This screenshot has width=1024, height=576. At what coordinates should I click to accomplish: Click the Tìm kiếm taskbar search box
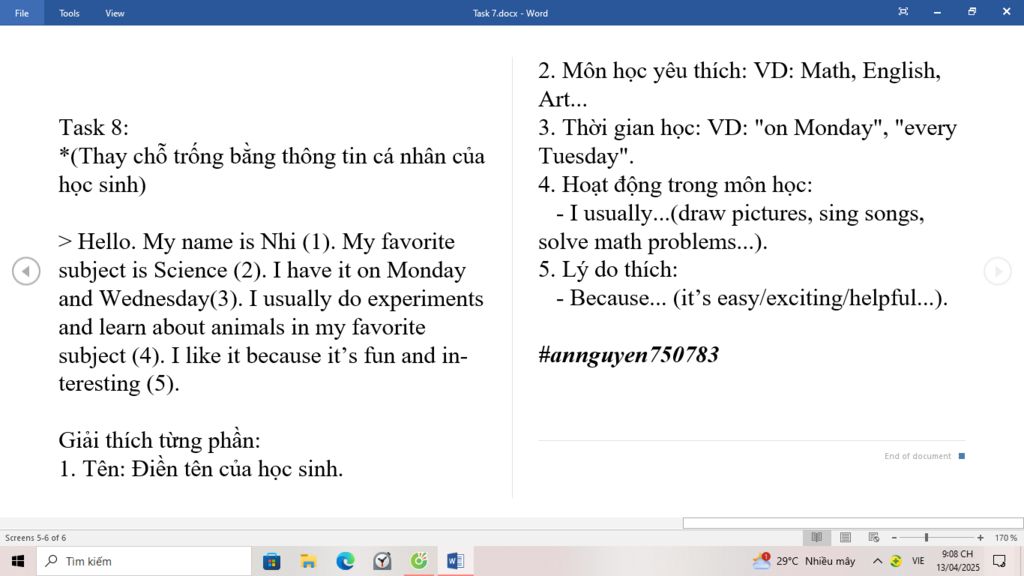[x=144, y=561]
